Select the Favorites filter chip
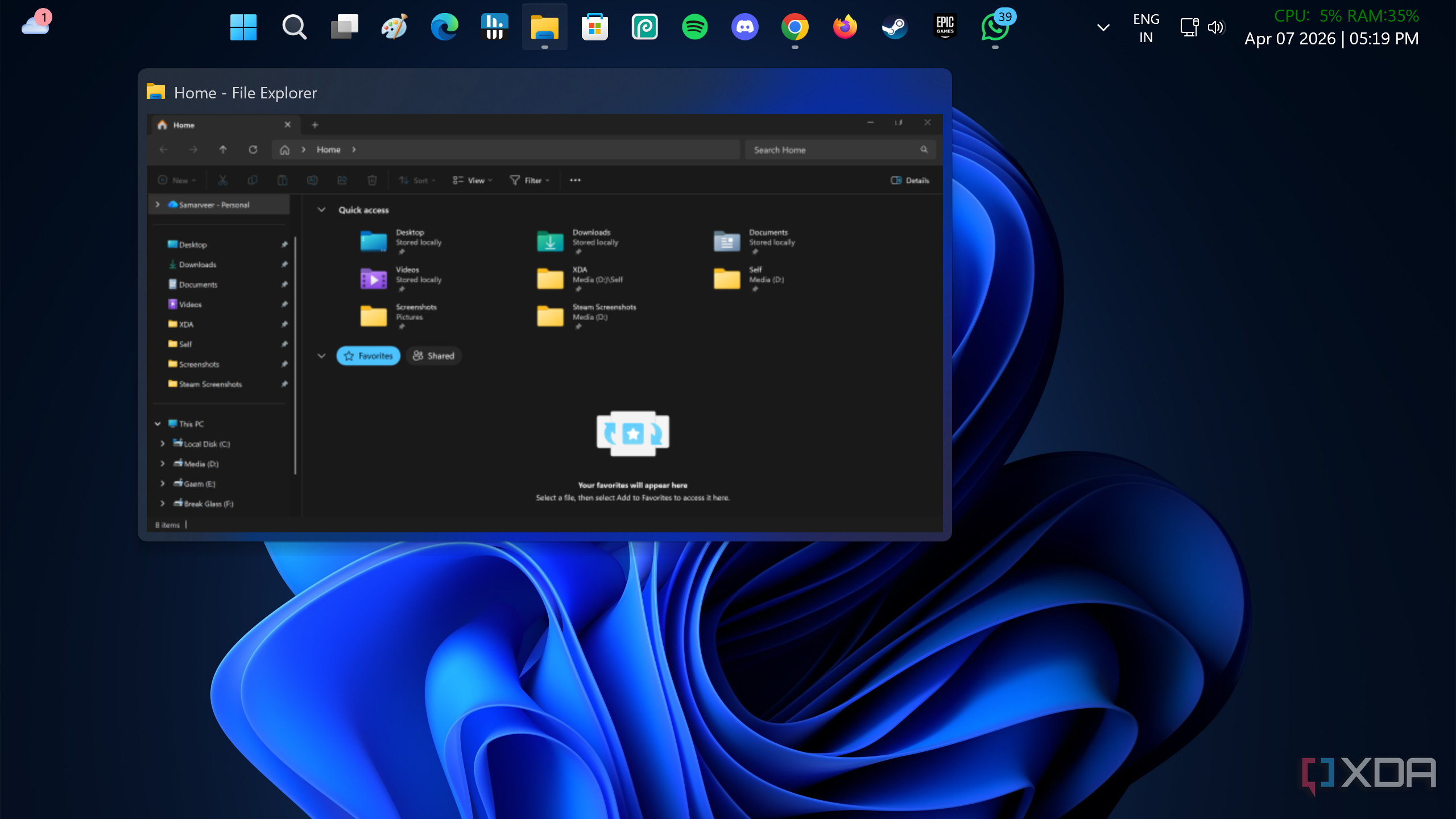The image size is (1456, 819). (369, 355)
